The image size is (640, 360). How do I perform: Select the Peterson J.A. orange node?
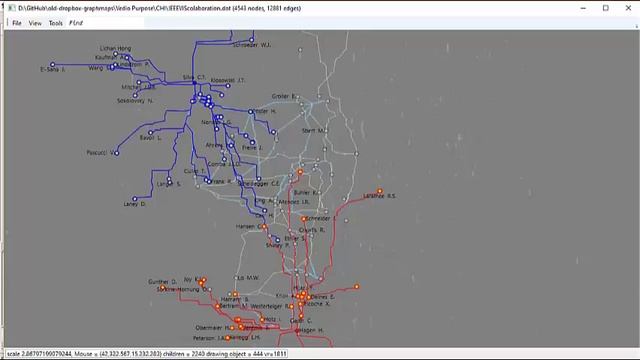[228, 338]
